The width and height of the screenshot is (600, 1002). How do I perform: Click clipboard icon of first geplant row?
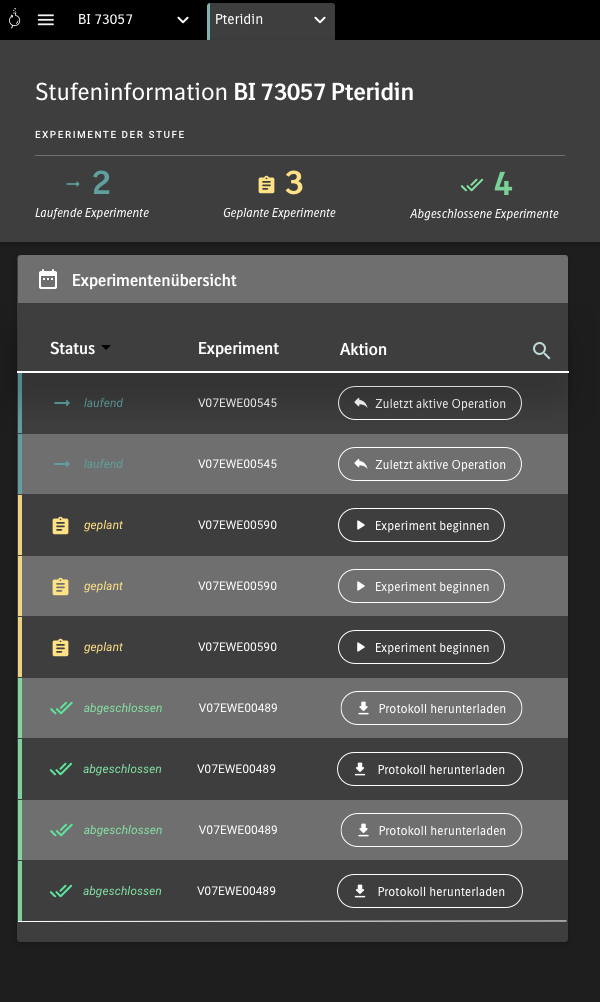[61, 525]
